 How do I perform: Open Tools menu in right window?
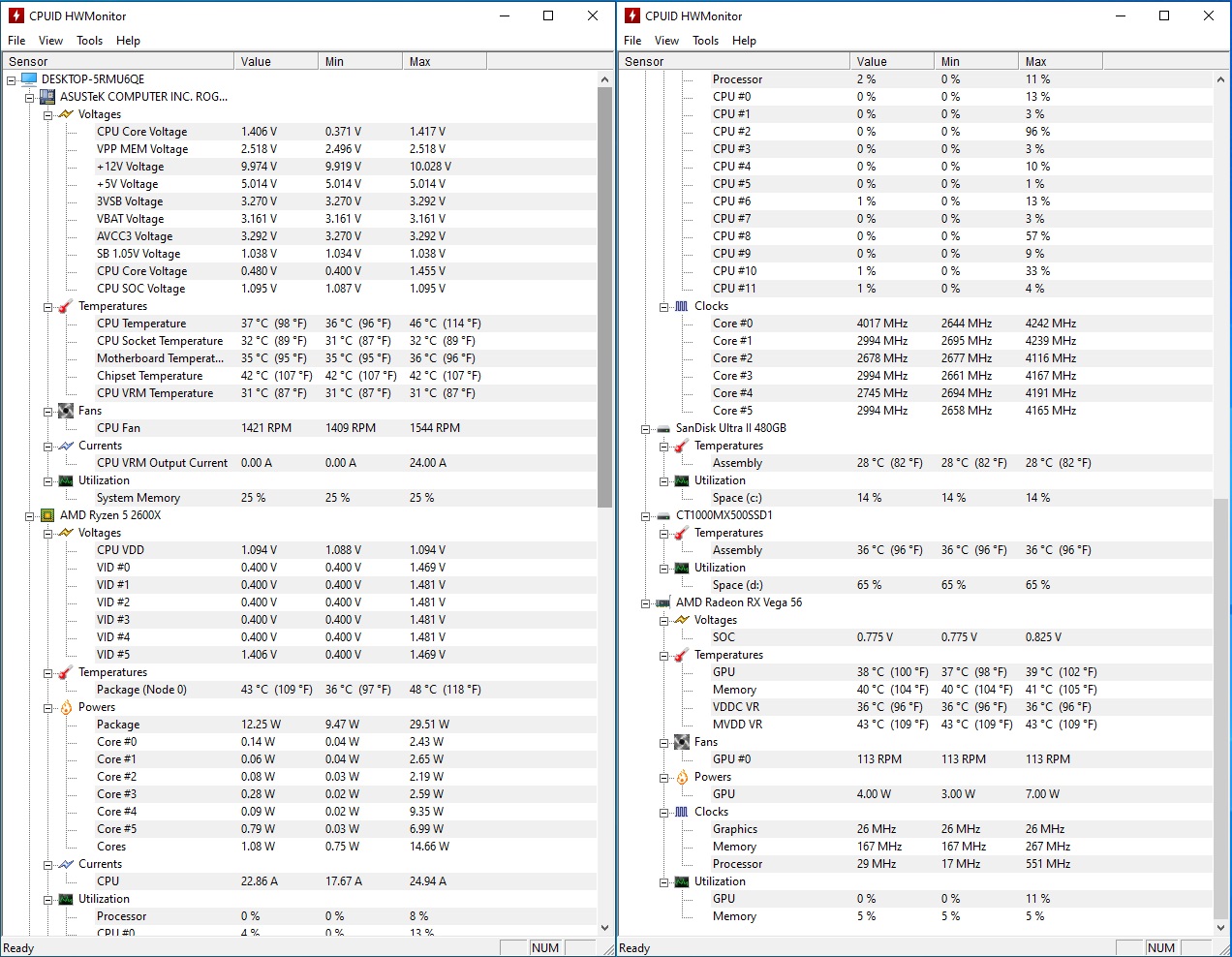[x=706, y=41]
